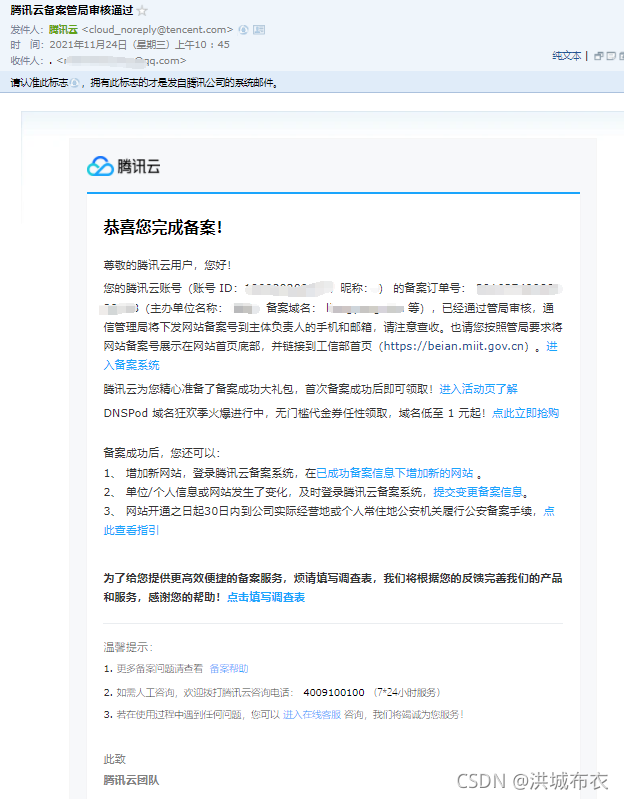Open email in a new window icon
This screenshot has width=624, height=799.
pos(599,56)
